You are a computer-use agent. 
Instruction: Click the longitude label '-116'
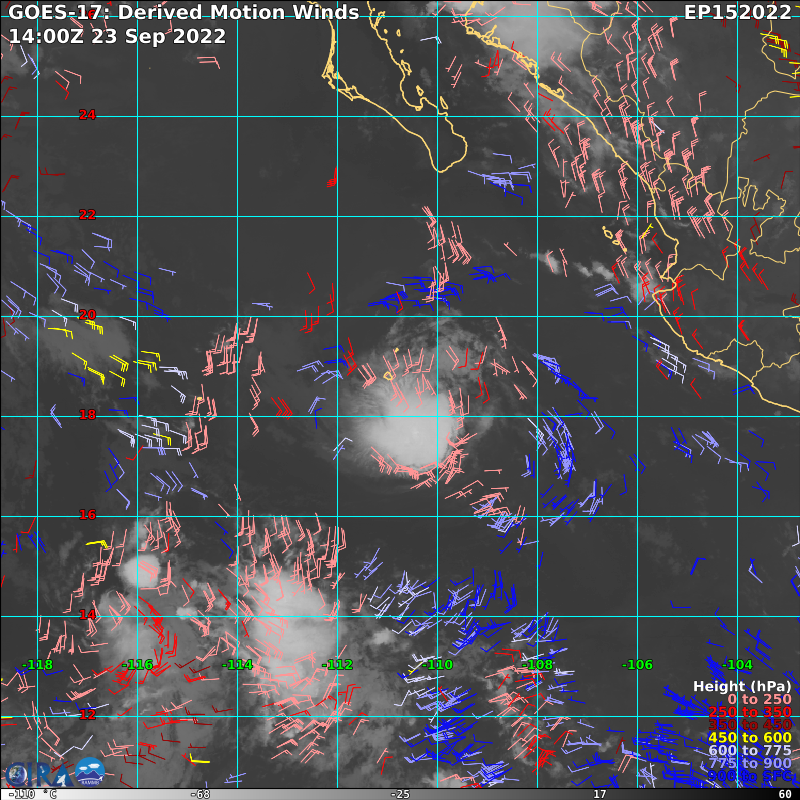tap(137, 665)
